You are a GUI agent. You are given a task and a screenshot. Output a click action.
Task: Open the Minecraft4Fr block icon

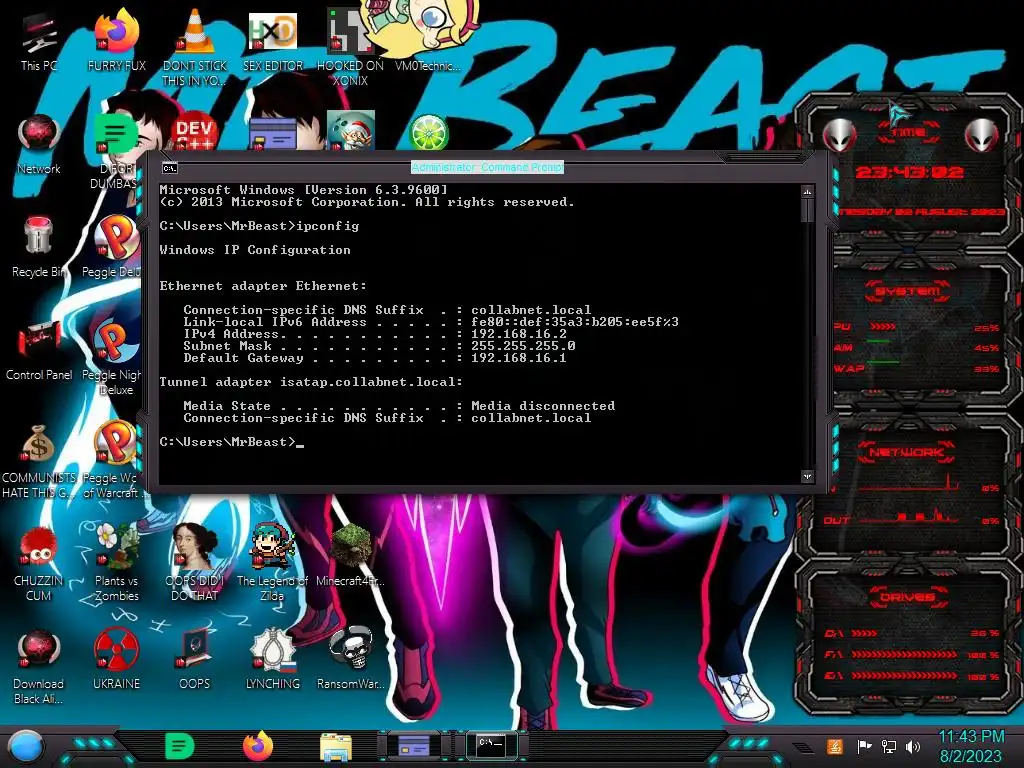click(x=350, y=555)
